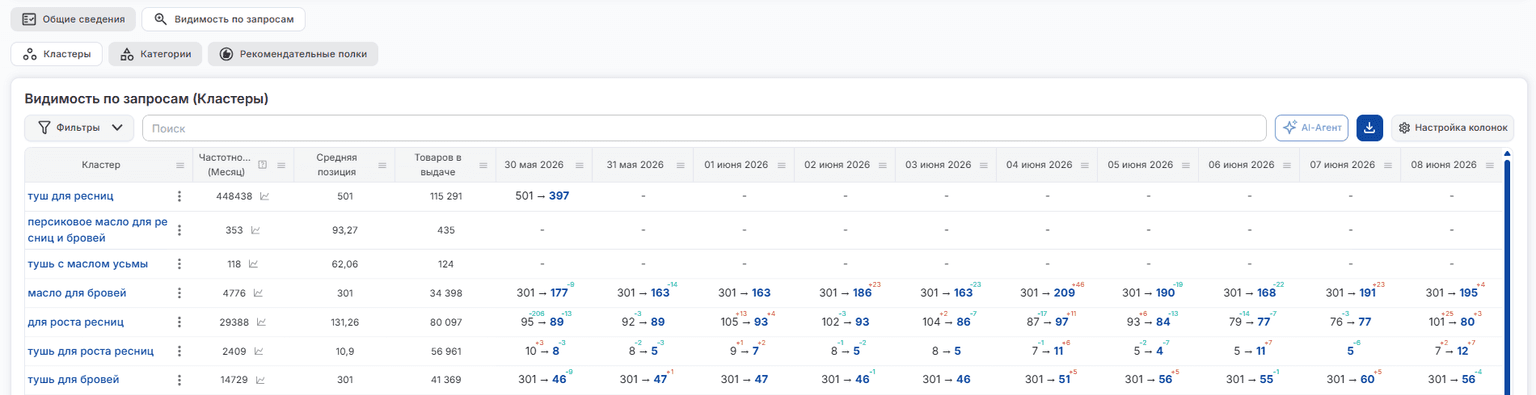
Task: Open column menu for 30 мая 2026
Action: 579,165
